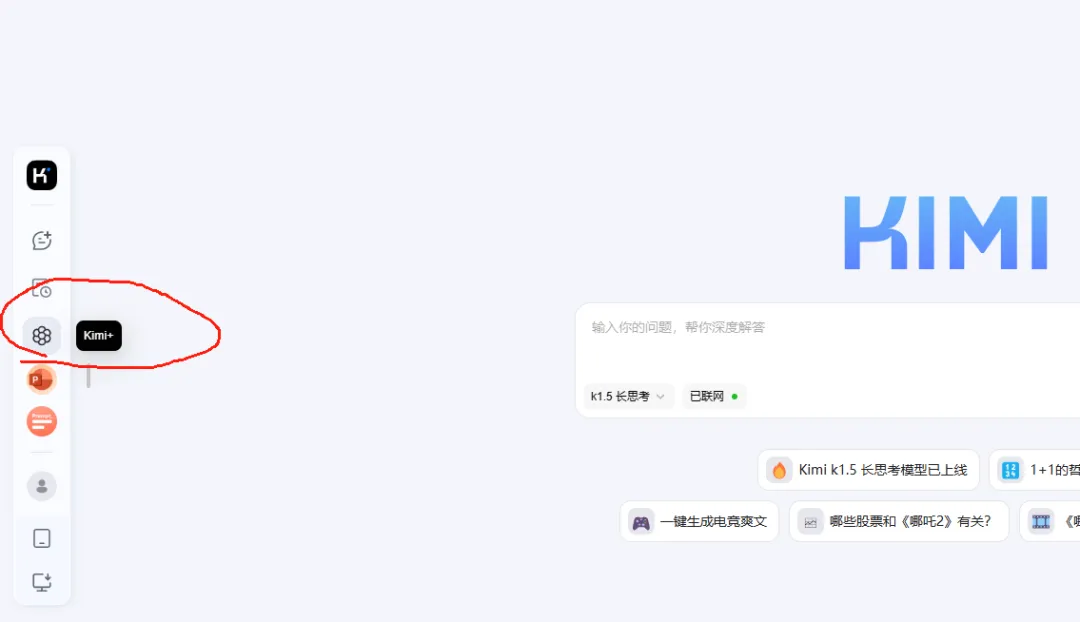Click the desktop download icon

(x=41, y=582)
